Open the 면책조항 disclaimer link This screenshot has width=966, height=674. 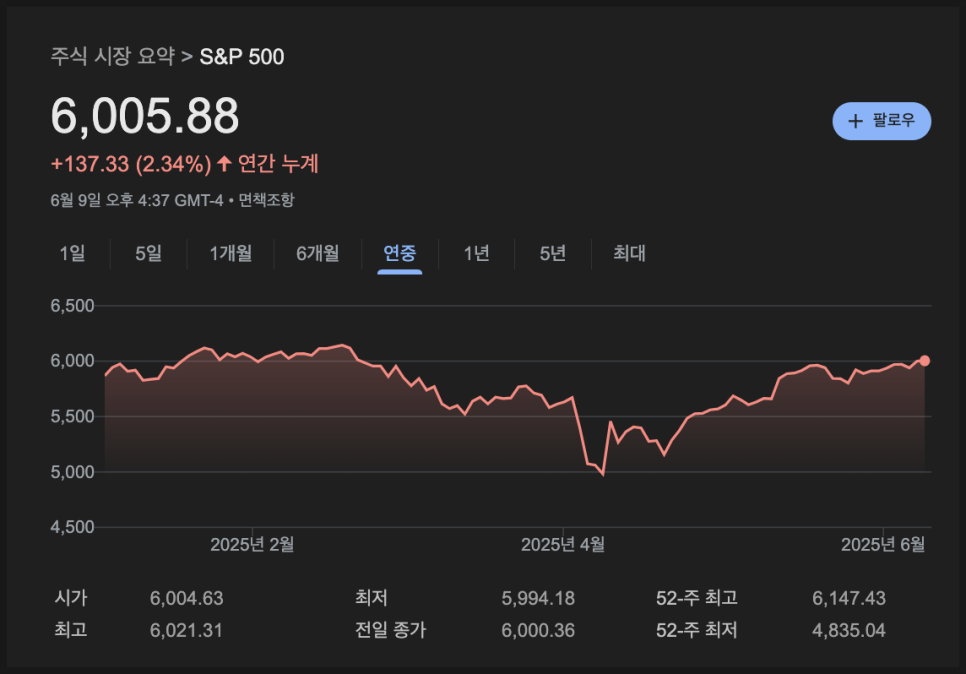[266, 200]
